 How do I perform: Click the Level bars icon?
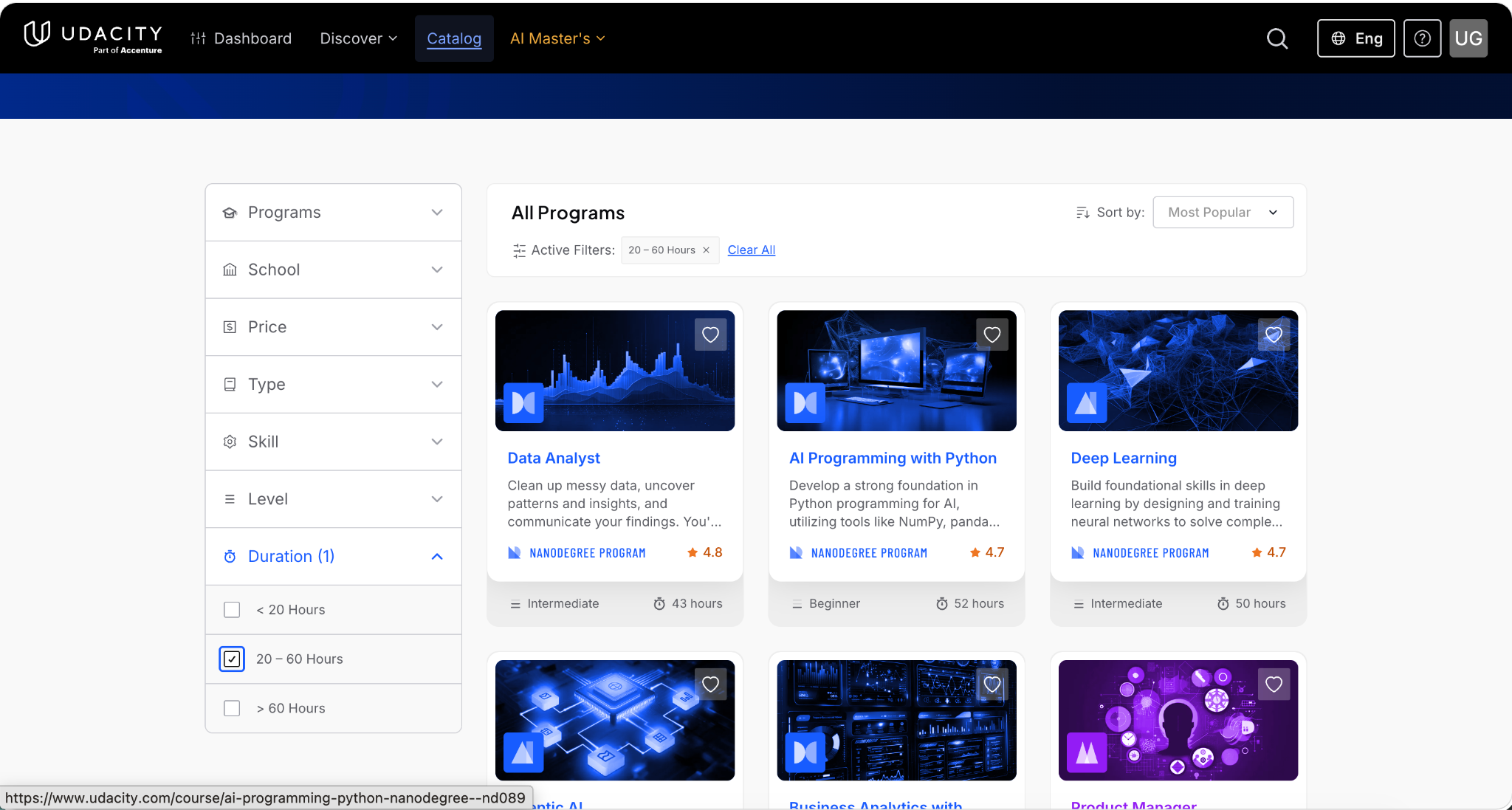click(230, 499)
